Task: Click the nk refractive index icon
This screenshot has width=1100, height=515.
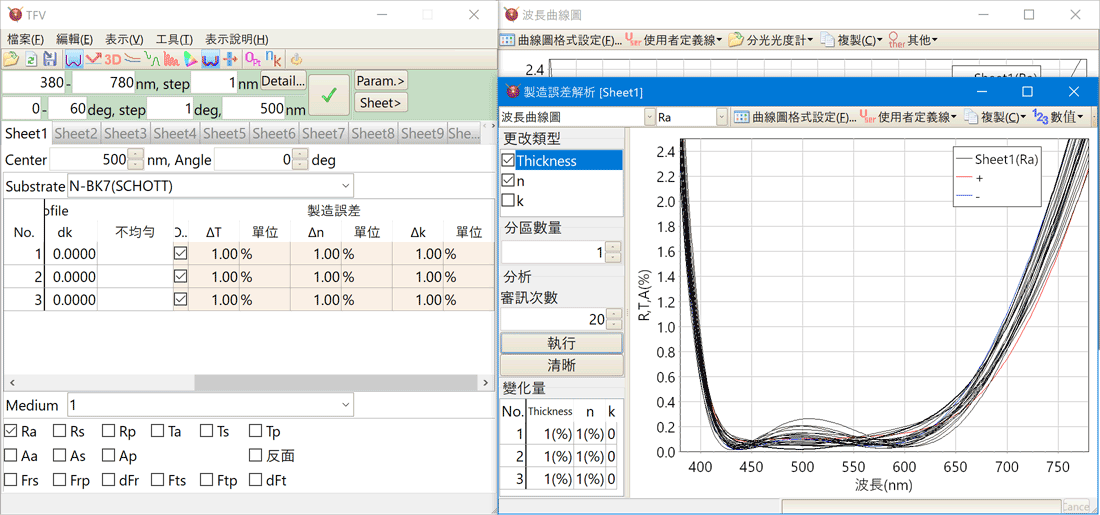Action: pyautogui.click(x=272, y=60)
